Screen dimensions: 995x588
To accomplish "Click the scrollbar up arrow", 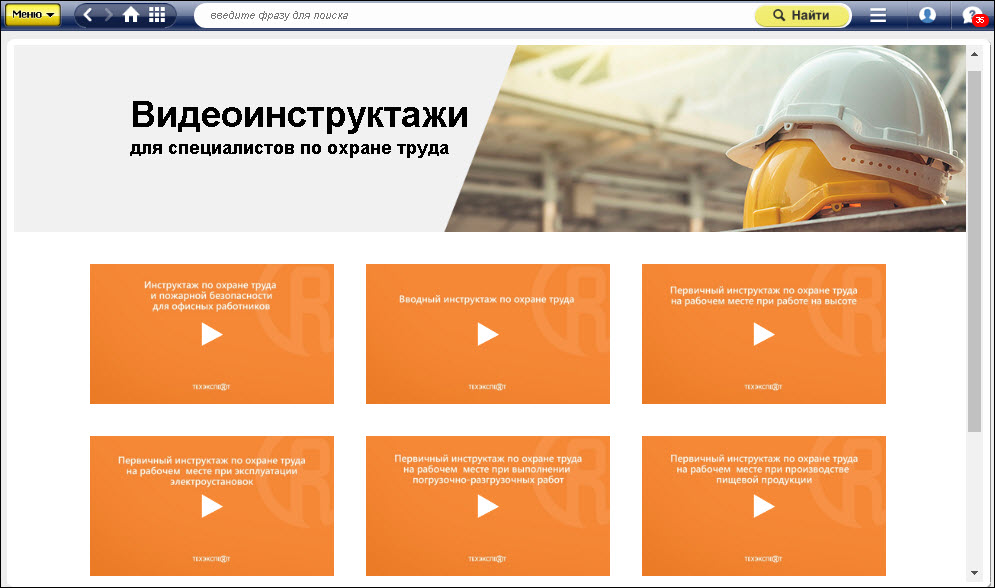I will pos(974,53).
